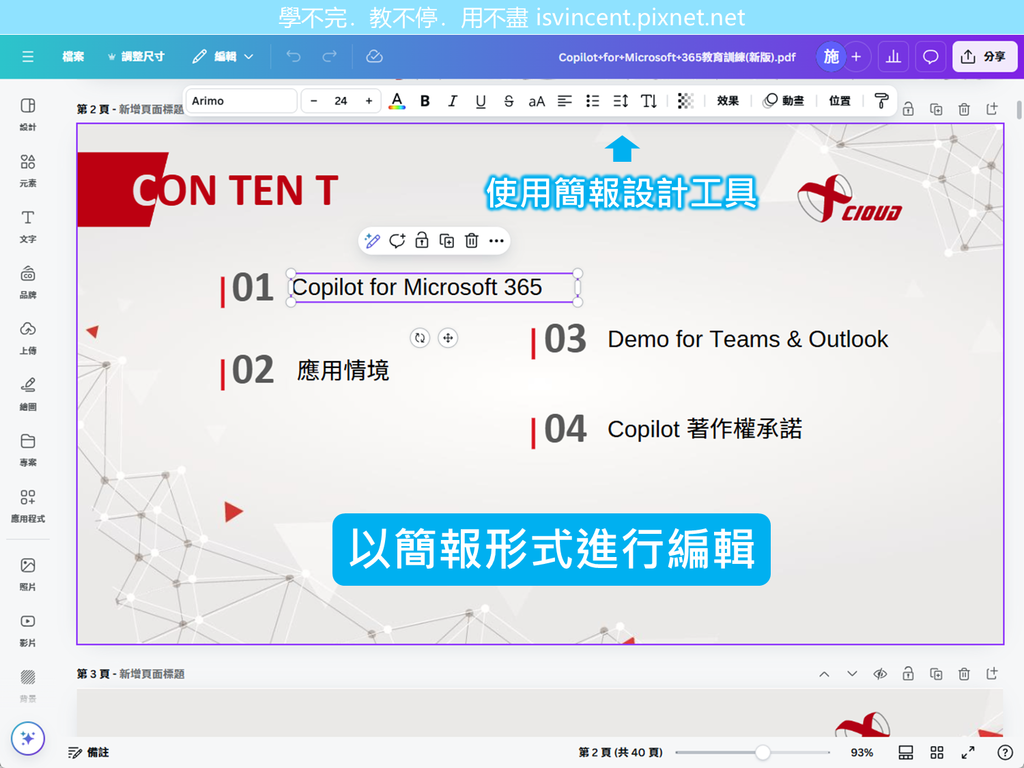Copy style with paint roller
The width and height of the screenshot is (1024, 768).
coord(881,101)
